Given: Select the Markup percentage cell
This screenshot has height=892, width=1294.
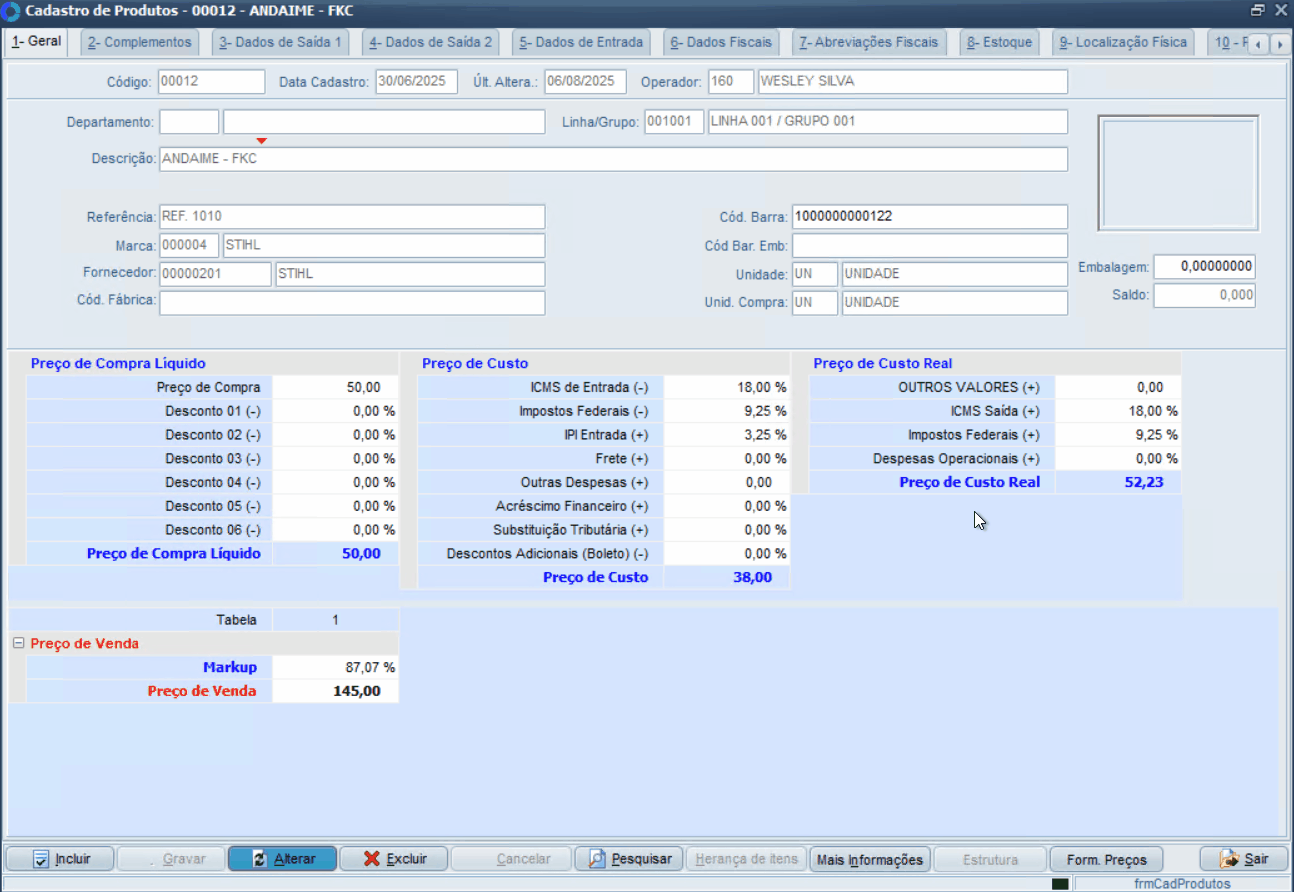Looking at the screenshot, I should (335, 667).
